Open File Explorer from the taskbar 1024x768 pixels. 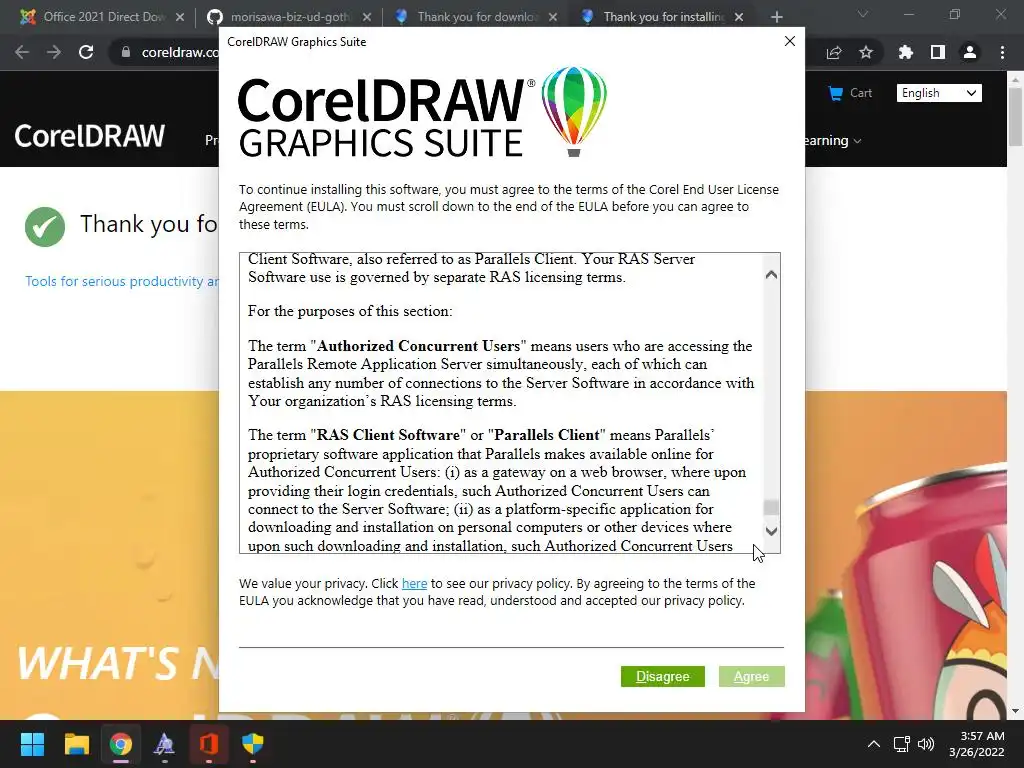pos(76,744)
